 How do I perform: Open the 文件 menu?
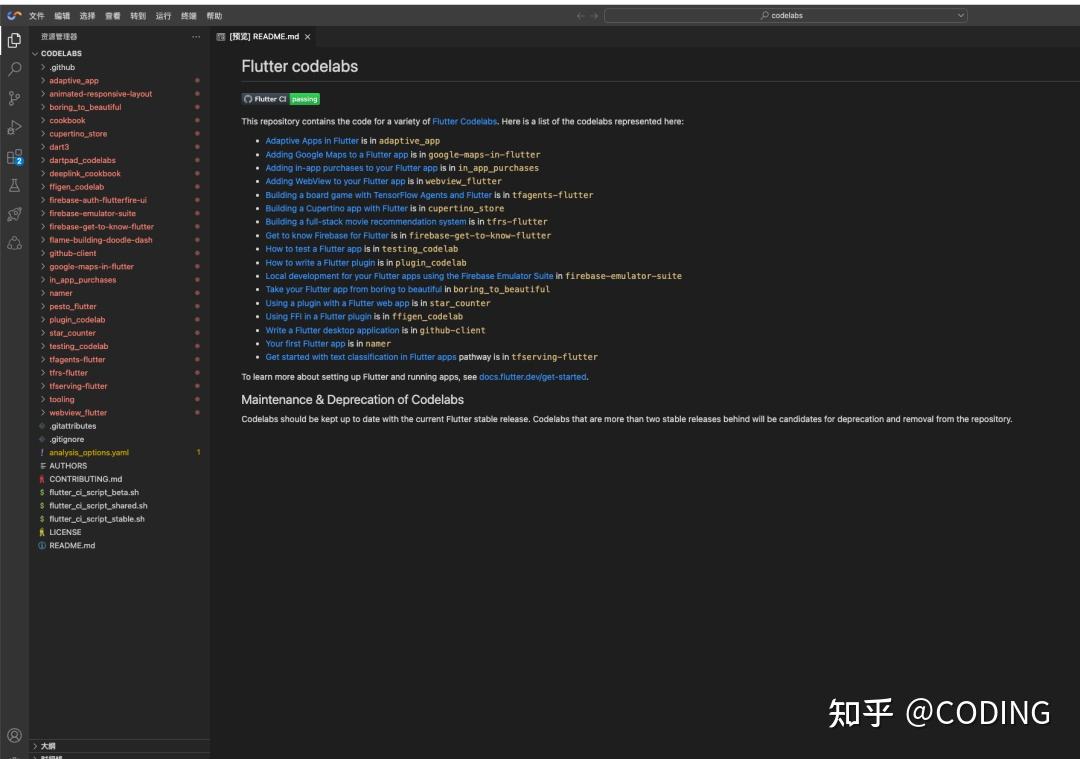pyautogui.click(x=38, y=15)
